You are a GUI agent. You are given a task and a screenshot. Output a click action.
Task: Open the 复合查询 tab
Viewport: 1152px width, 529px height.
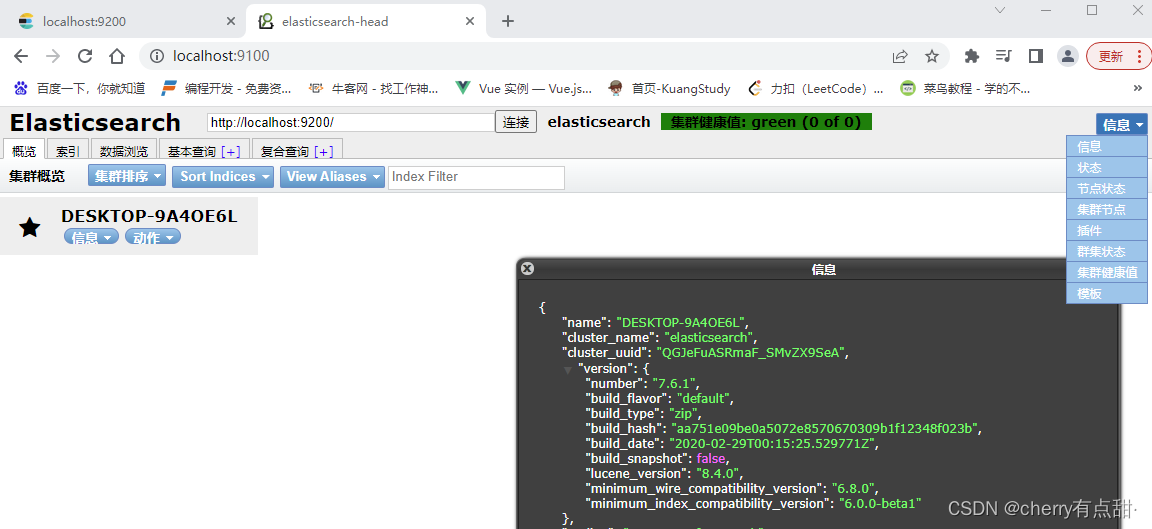[x=286, y=151]
